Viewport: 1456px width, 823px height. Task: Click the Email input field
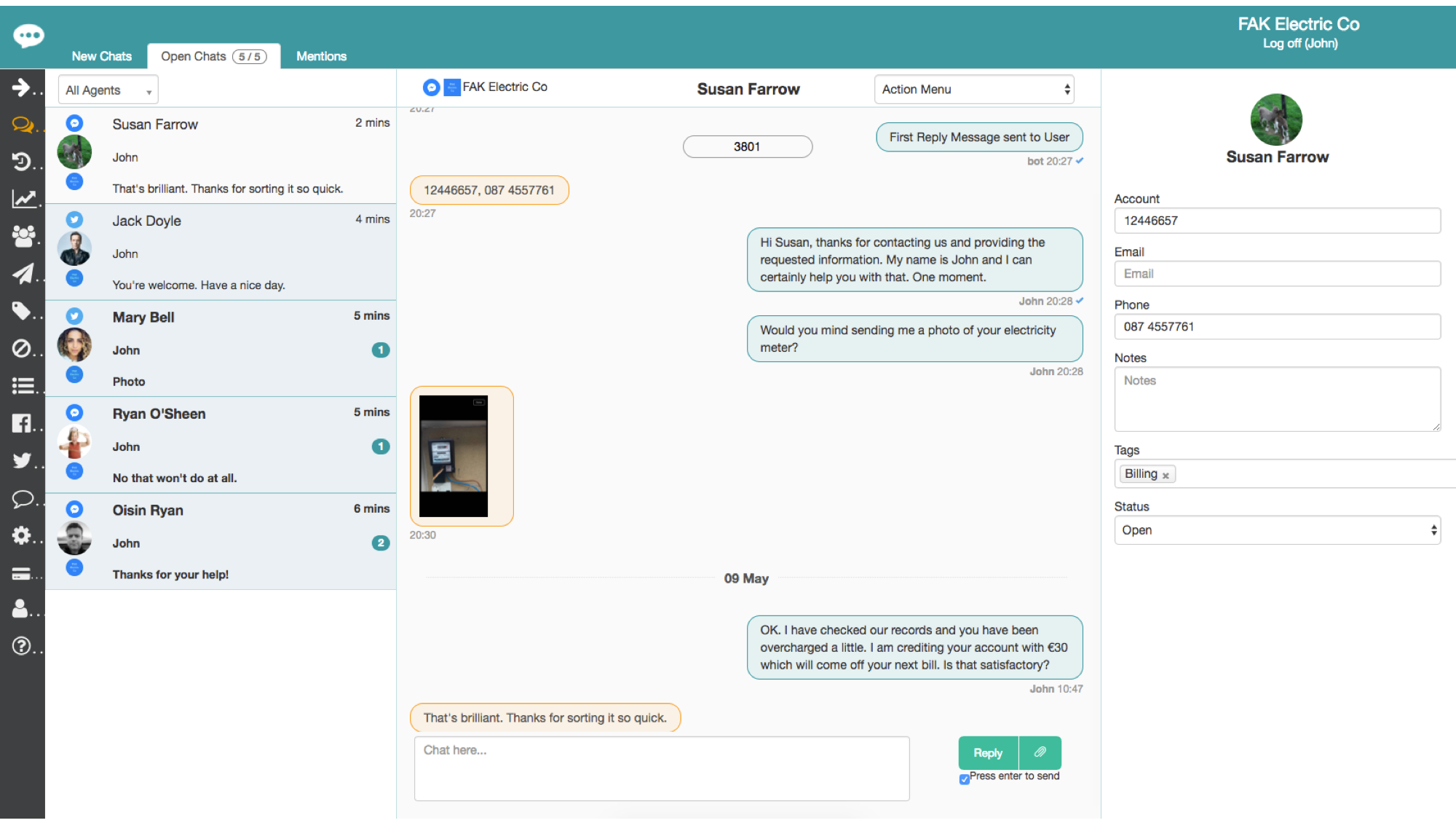click(1278, 274)
